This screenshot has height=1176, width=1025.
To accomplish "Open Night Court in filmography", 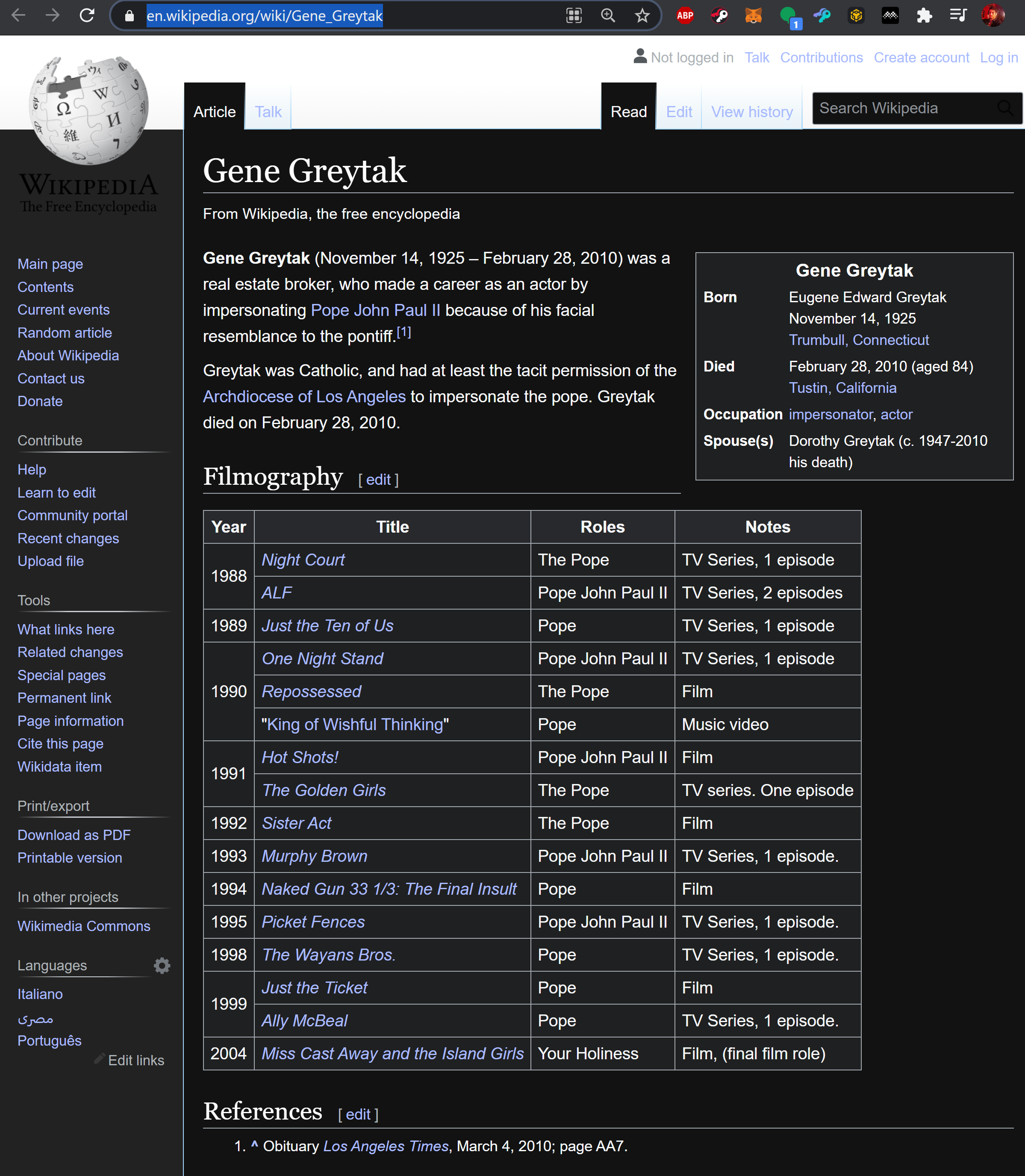I will (303, 560).
